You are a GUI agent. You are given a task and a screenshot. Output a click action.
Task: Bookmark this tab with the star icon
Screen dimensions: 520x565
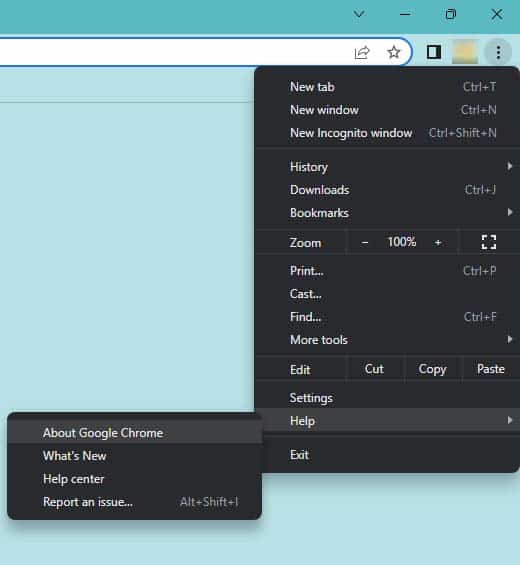tap(394, 52)
